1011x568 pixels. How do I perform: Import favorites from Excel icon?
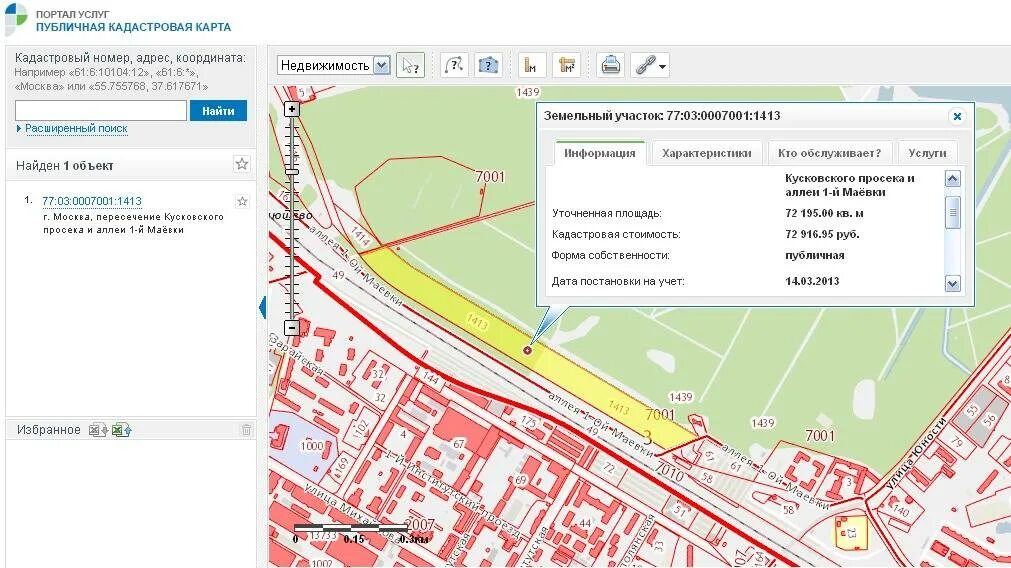coord(98,430)
